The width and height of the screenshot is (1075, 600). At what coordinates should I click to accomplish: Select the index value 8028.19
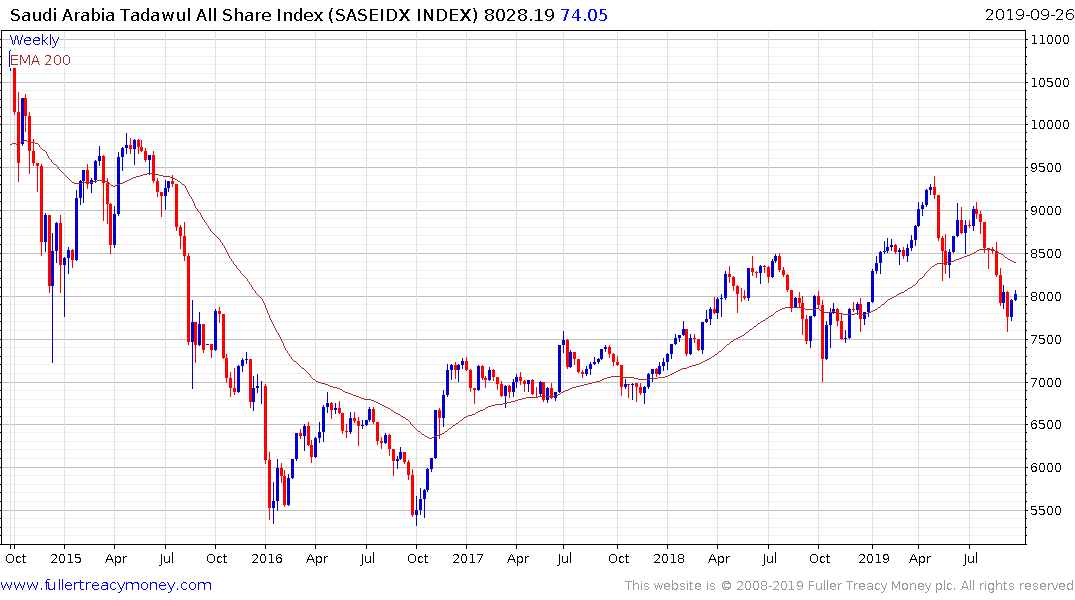tap(519, 15)
